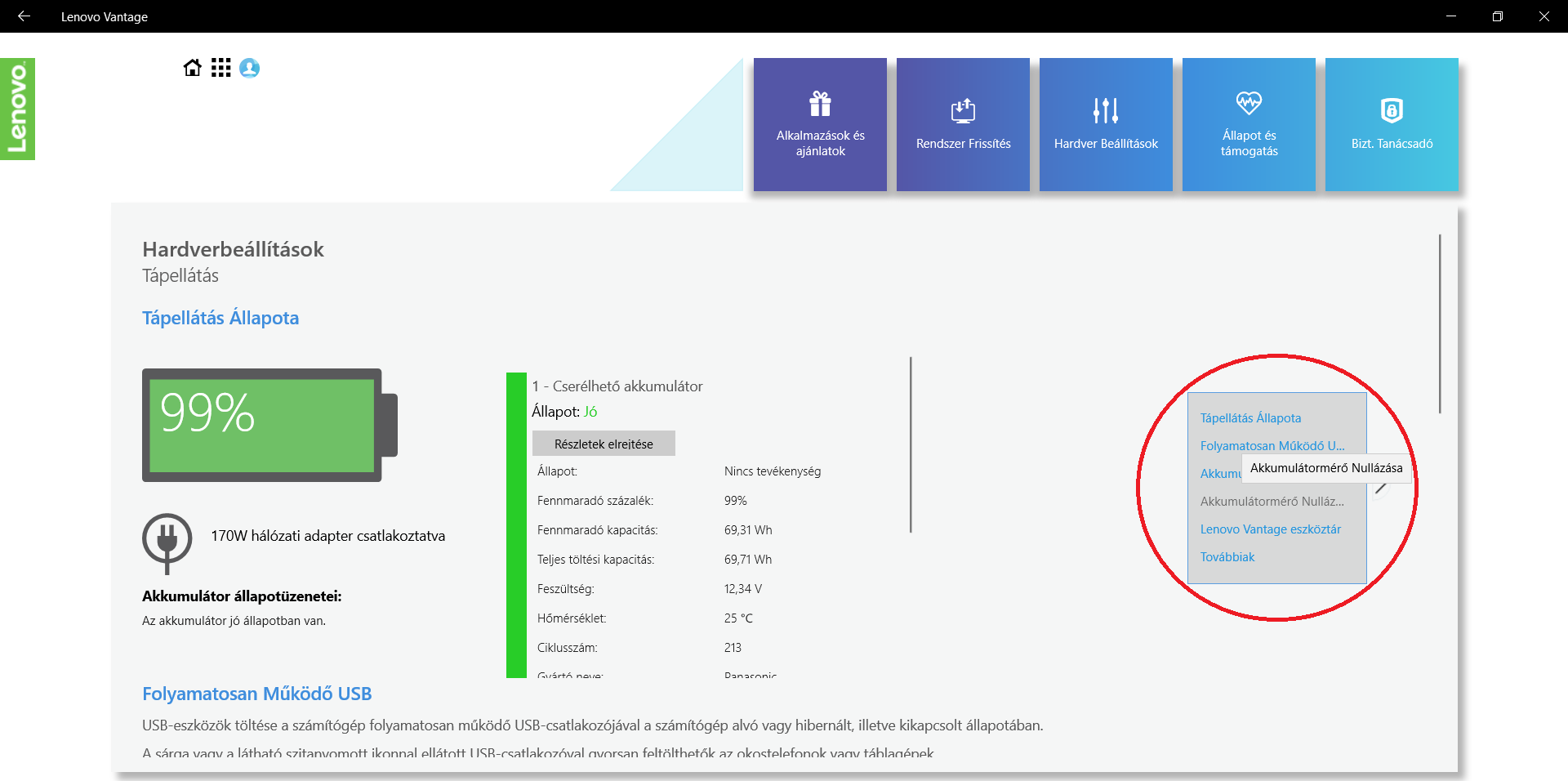Click 'Ciklusszám:' label

pos(567,648)
